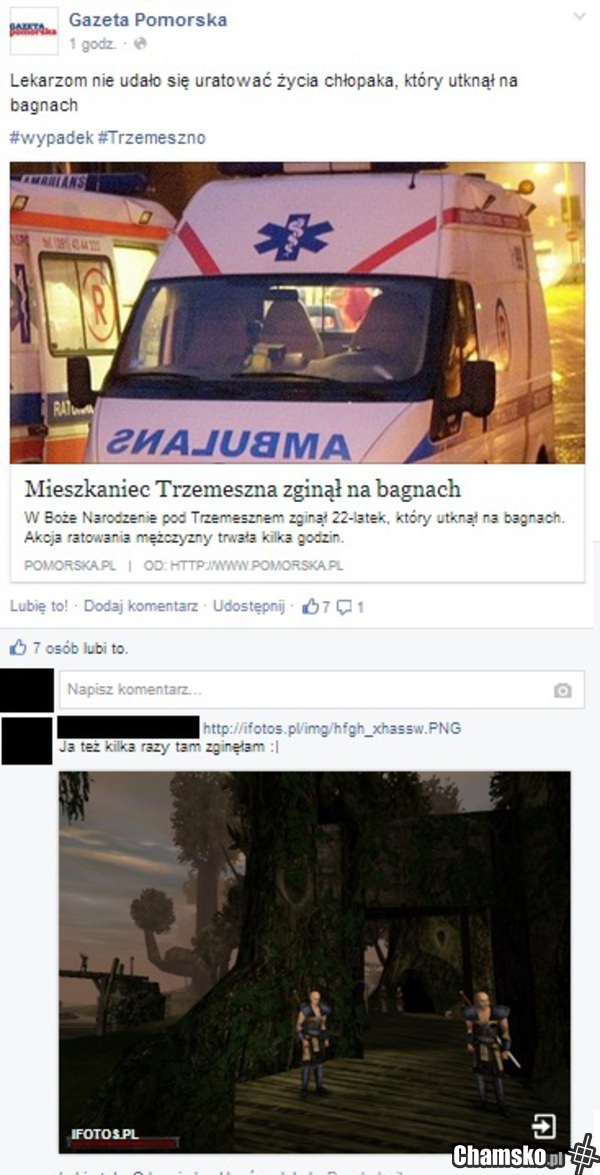Click Dodaj komentarz under the post
This screenshot has height=1175, width=600.
pos(140,606)
